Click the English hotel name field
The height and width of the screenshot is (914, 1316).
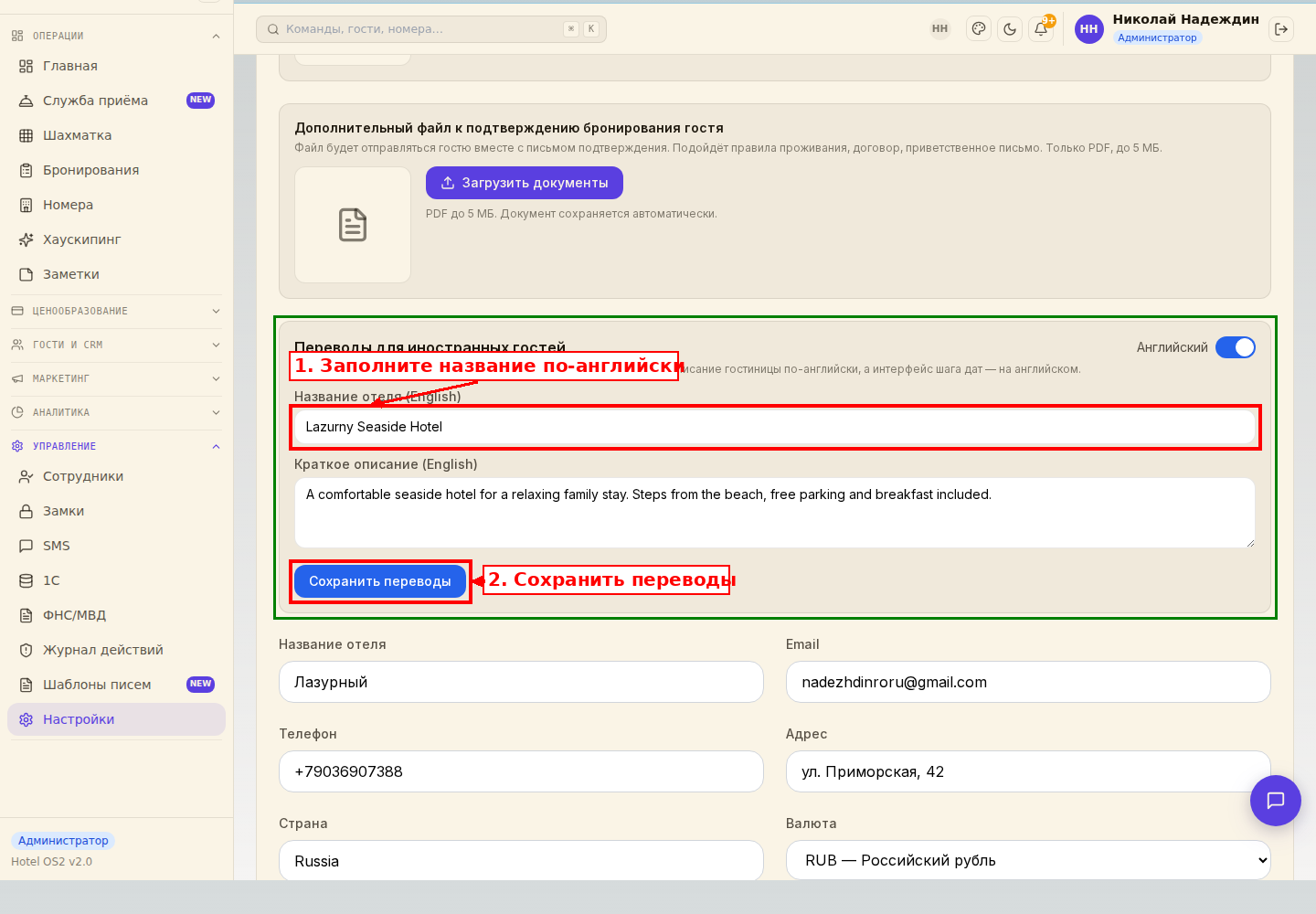point(775,427)
